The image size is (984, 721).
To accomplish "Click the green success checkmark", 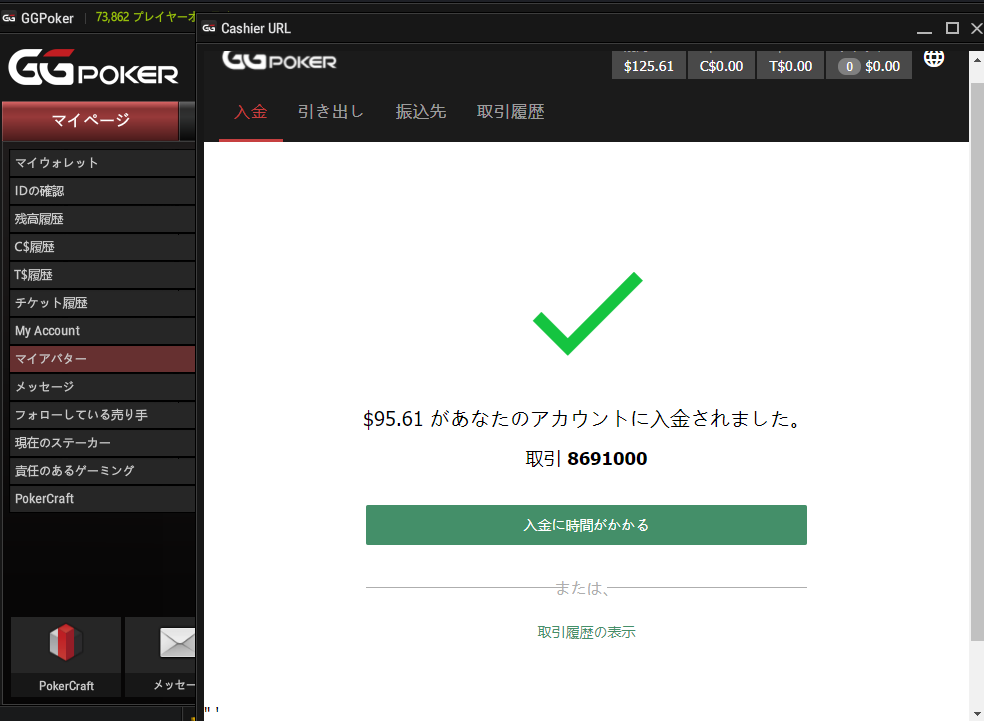I will coord(587,314).
